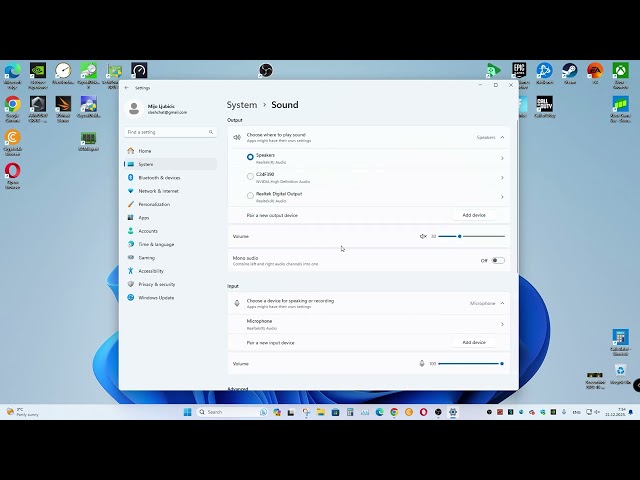This screenshot has height=480, width=640.
Task: Open Time & language settings
Action: (170, 244)
